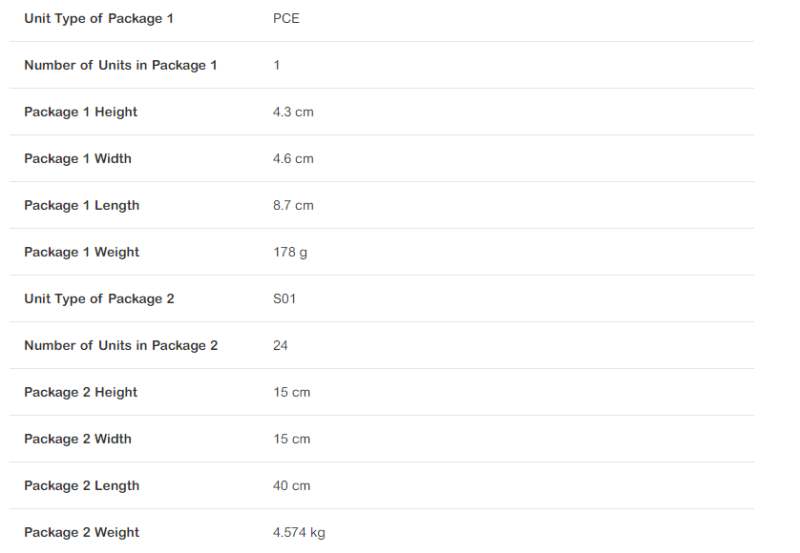Select the 8.7 cm length value
Viewport: 800px width, 553px height.
[x=293, y=206]
